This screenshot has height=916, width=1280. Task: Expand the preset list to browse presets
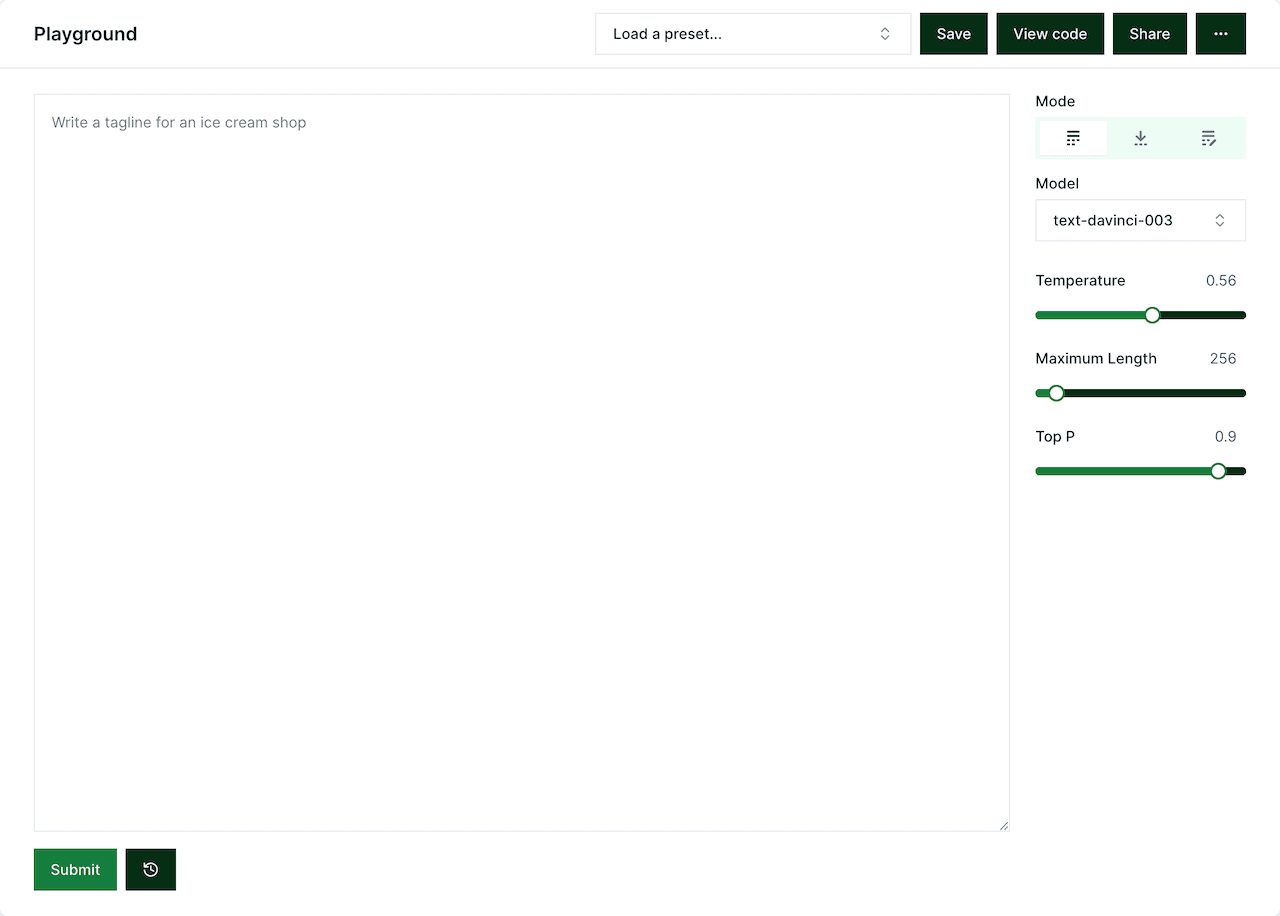(753, 33)
